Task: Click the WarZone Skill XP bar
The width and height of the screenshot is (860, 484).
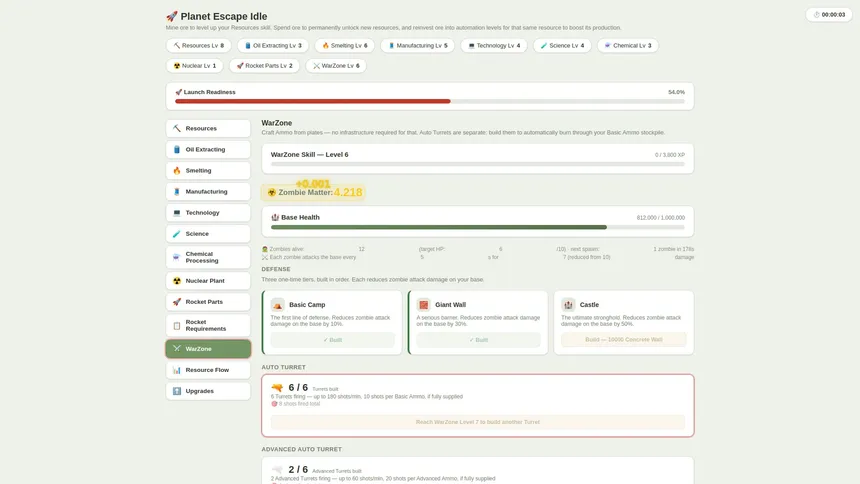Action: [478, 164]
